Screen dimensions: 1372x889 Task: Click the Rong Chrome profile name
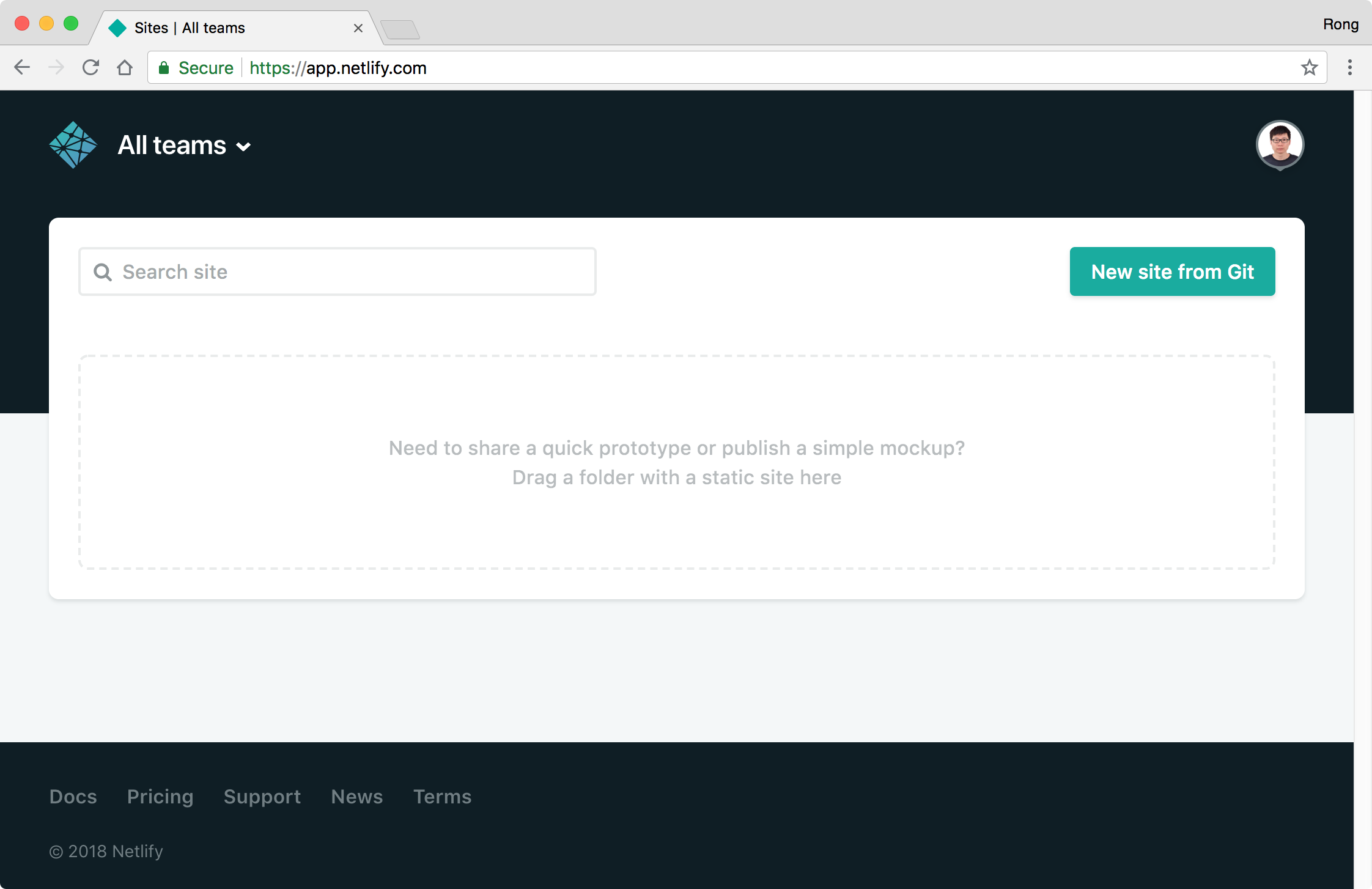pyautogui.click(x=1341, y=24)
